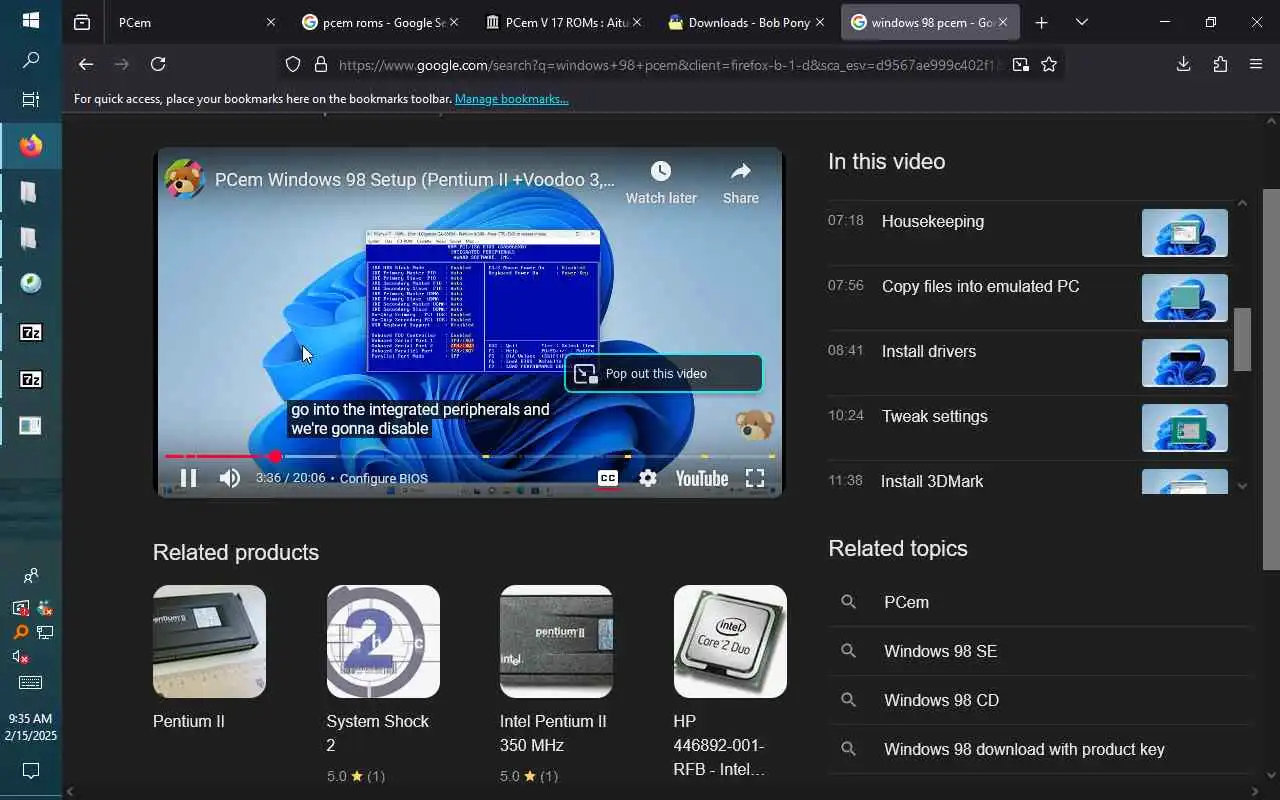Open the video on YouTube via logo
Image resolution: width=1280 pixels, height=800 pixels.
[x=701, y=478]
